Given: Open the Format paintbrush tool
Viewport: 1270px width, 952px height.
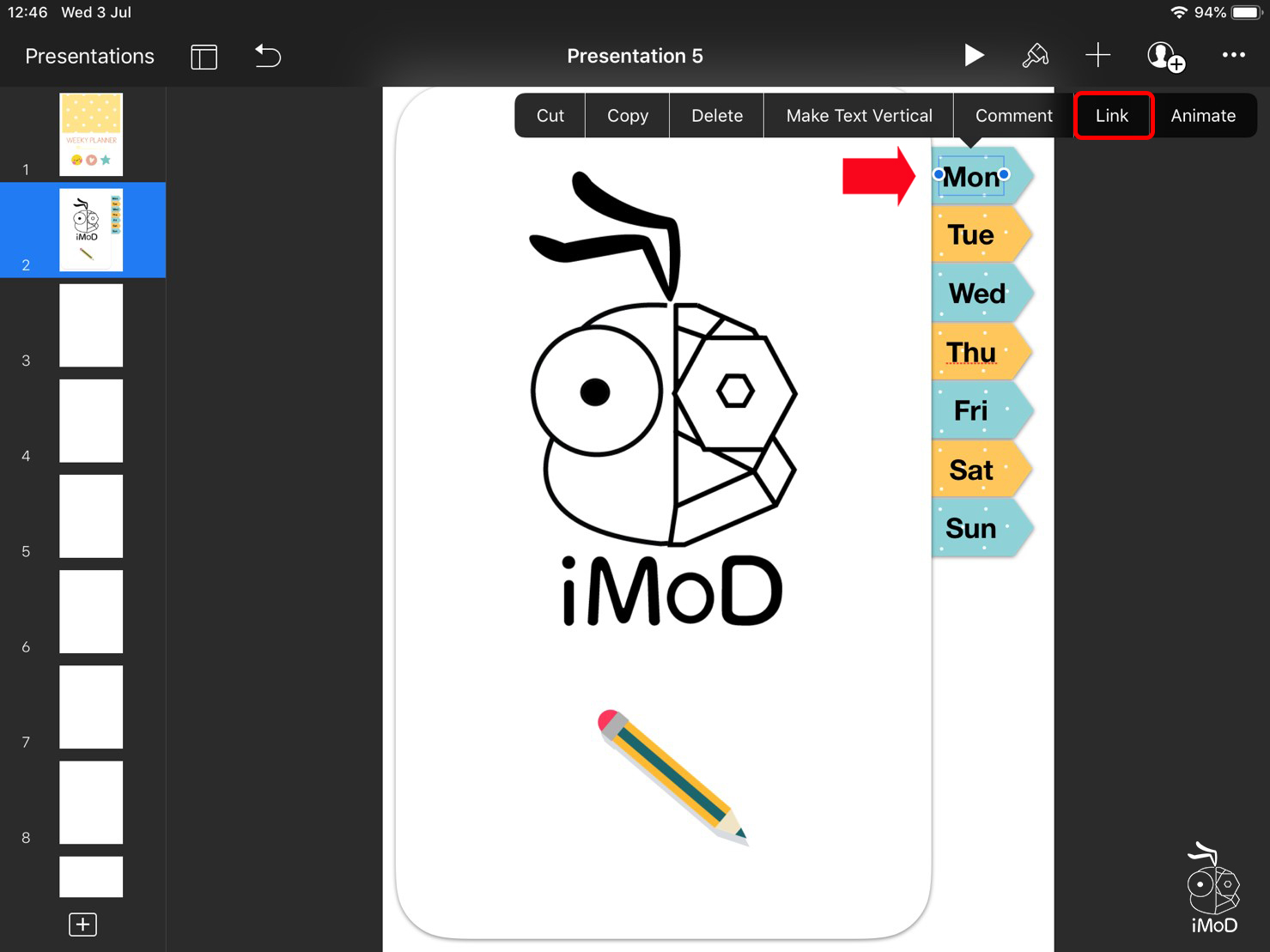Looking at the screenshot, I should pos(1035,56).
